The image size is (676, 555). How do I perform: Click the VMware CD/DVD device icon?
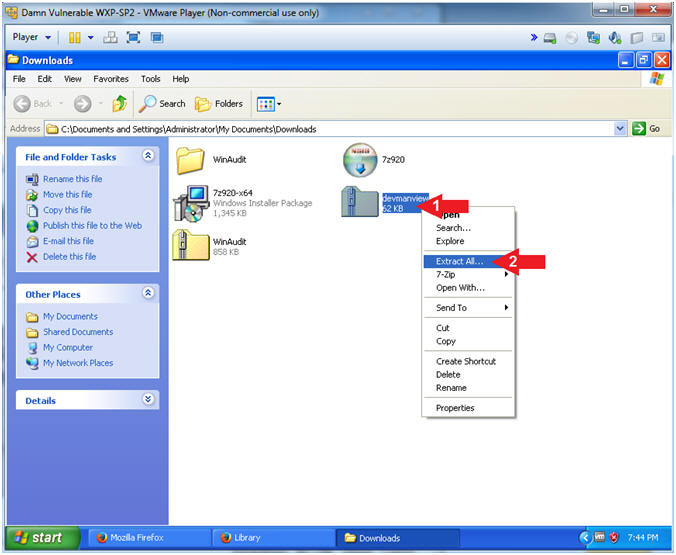pyautogui.click(x=572, y=38)
